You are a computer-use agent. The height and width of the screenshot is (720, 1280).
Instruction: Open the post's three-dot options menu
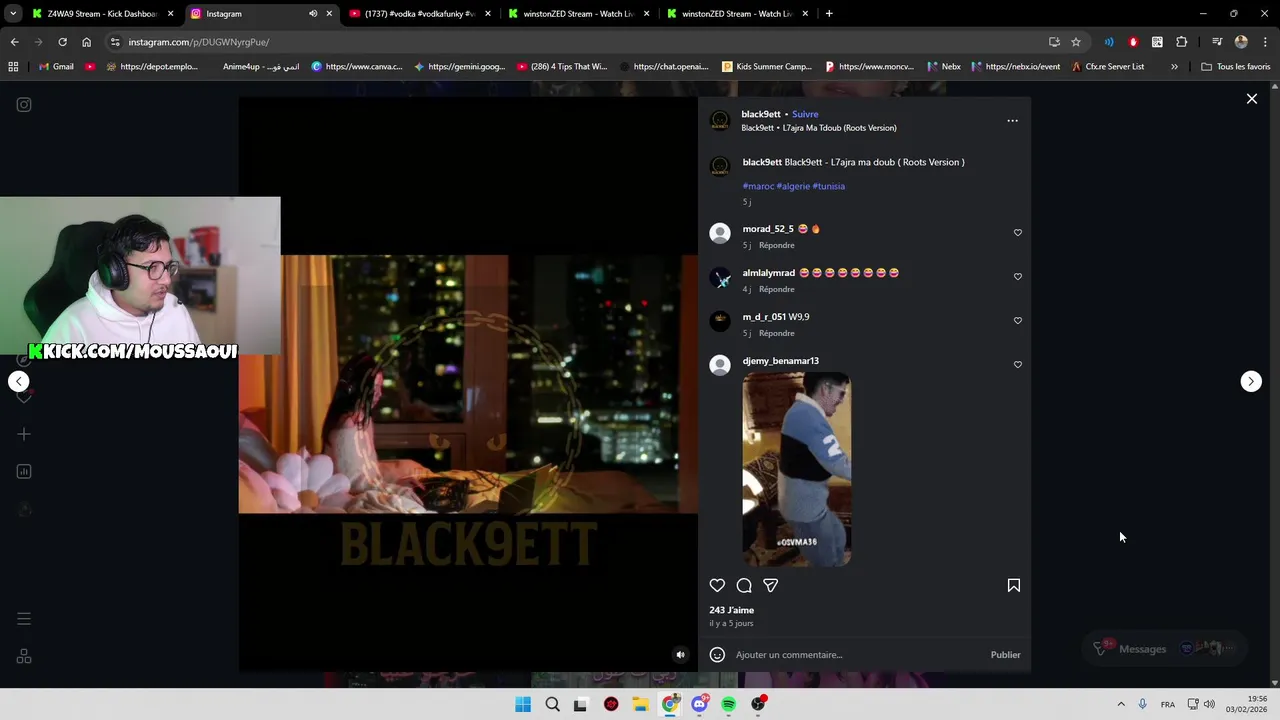pyautogui.click(x=1012, y=121)
